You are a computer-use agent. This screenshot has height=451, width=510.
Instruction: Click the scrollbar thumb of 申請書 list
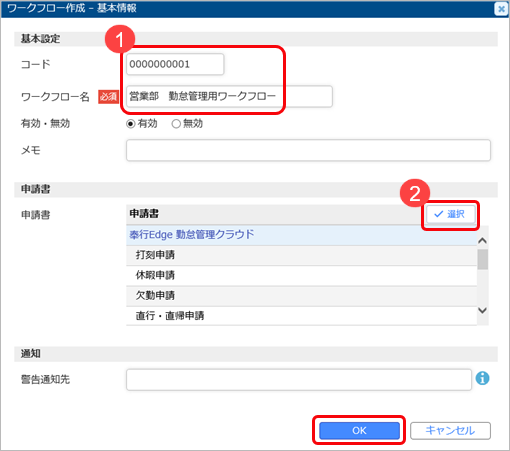tap(482, 259)
